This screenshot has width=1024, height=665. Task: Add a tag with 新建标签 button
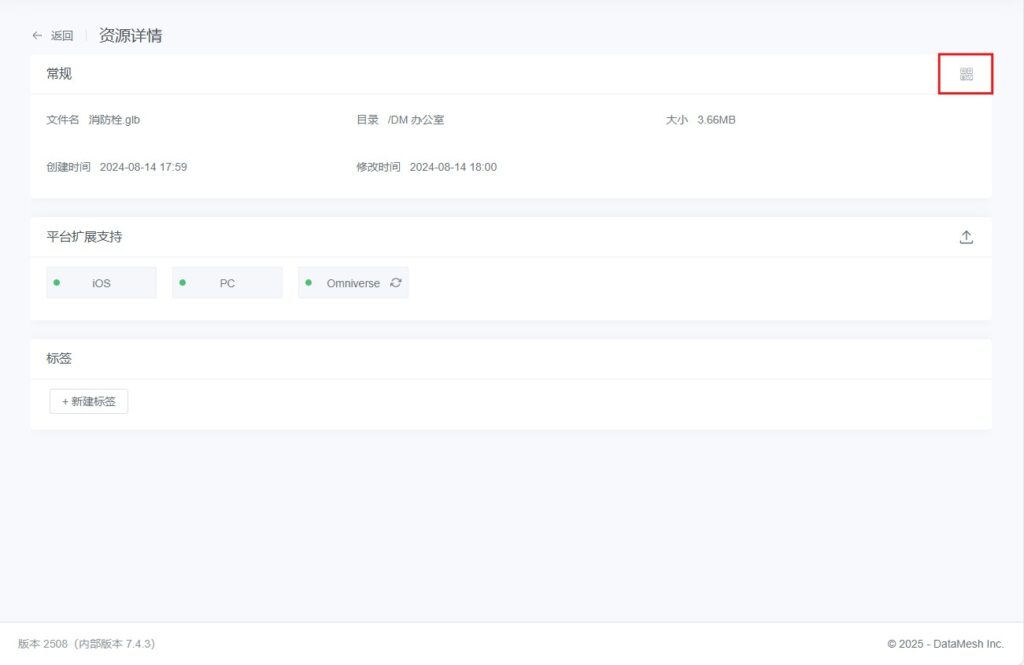(x=89, y=401)
